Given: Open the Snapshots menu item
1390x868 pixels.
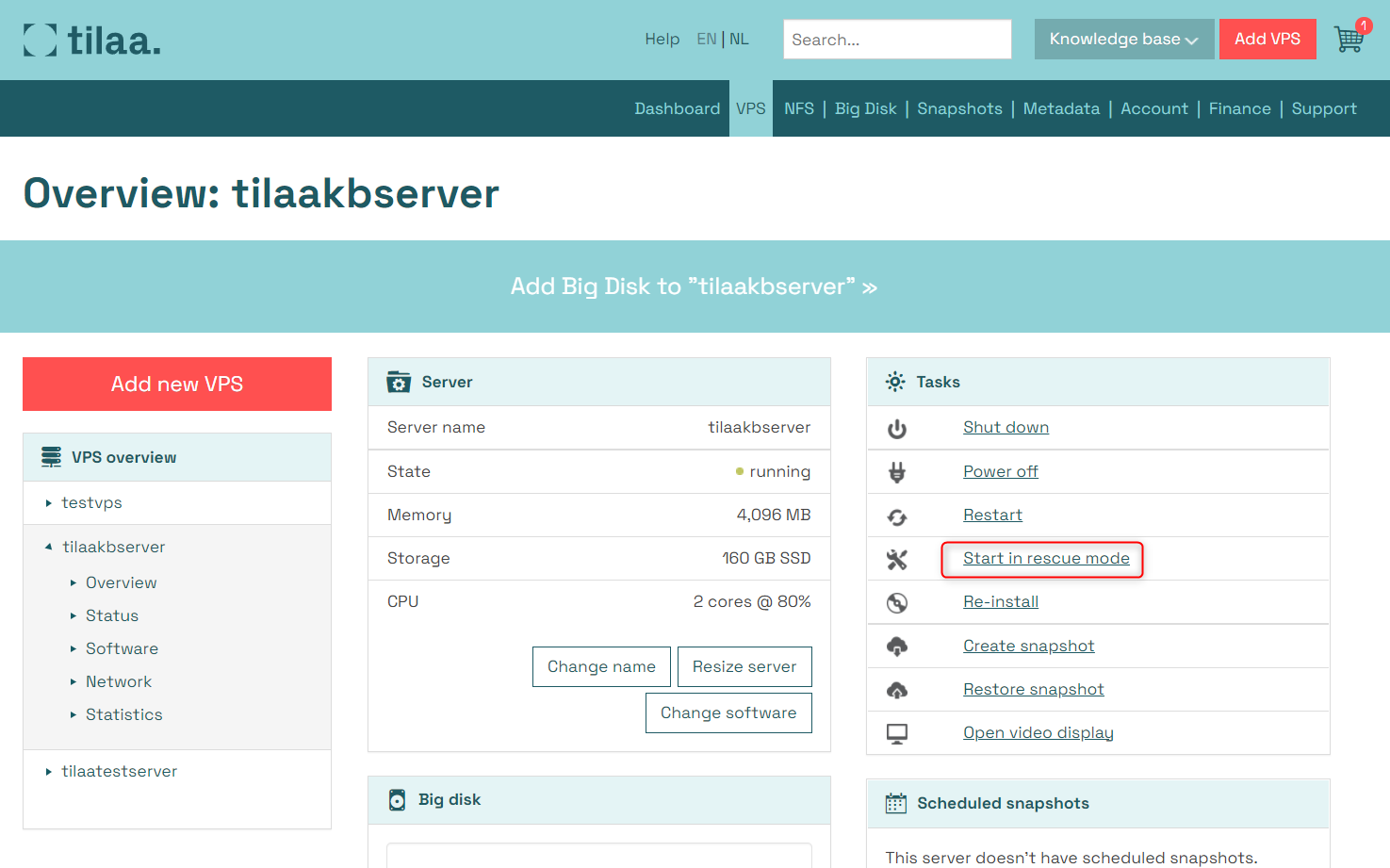Looking at the screenshot, I should point(959,108).
